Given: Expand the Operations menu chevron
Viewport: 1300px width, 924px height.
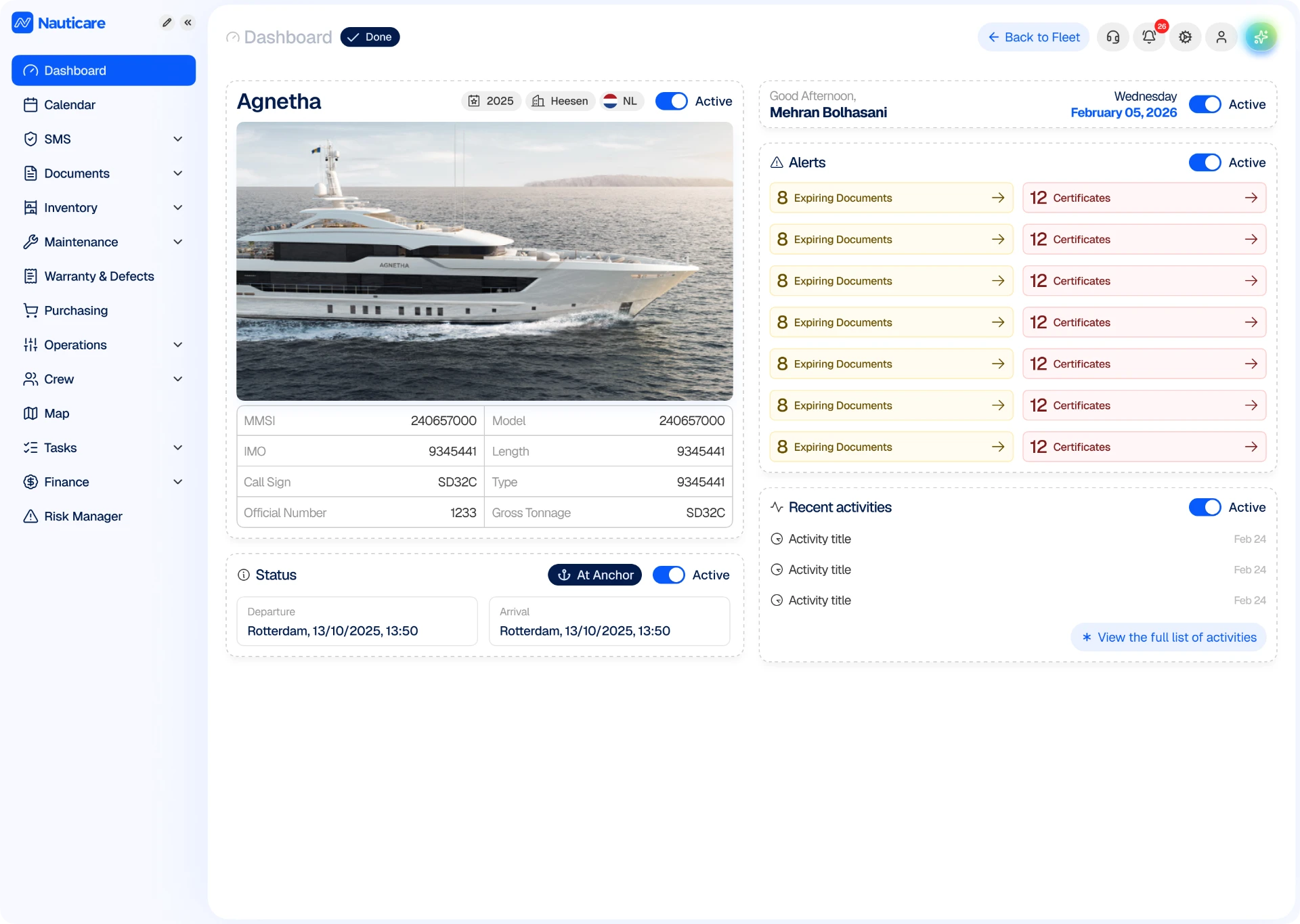Looking at the screenshot, I should 178,345.
